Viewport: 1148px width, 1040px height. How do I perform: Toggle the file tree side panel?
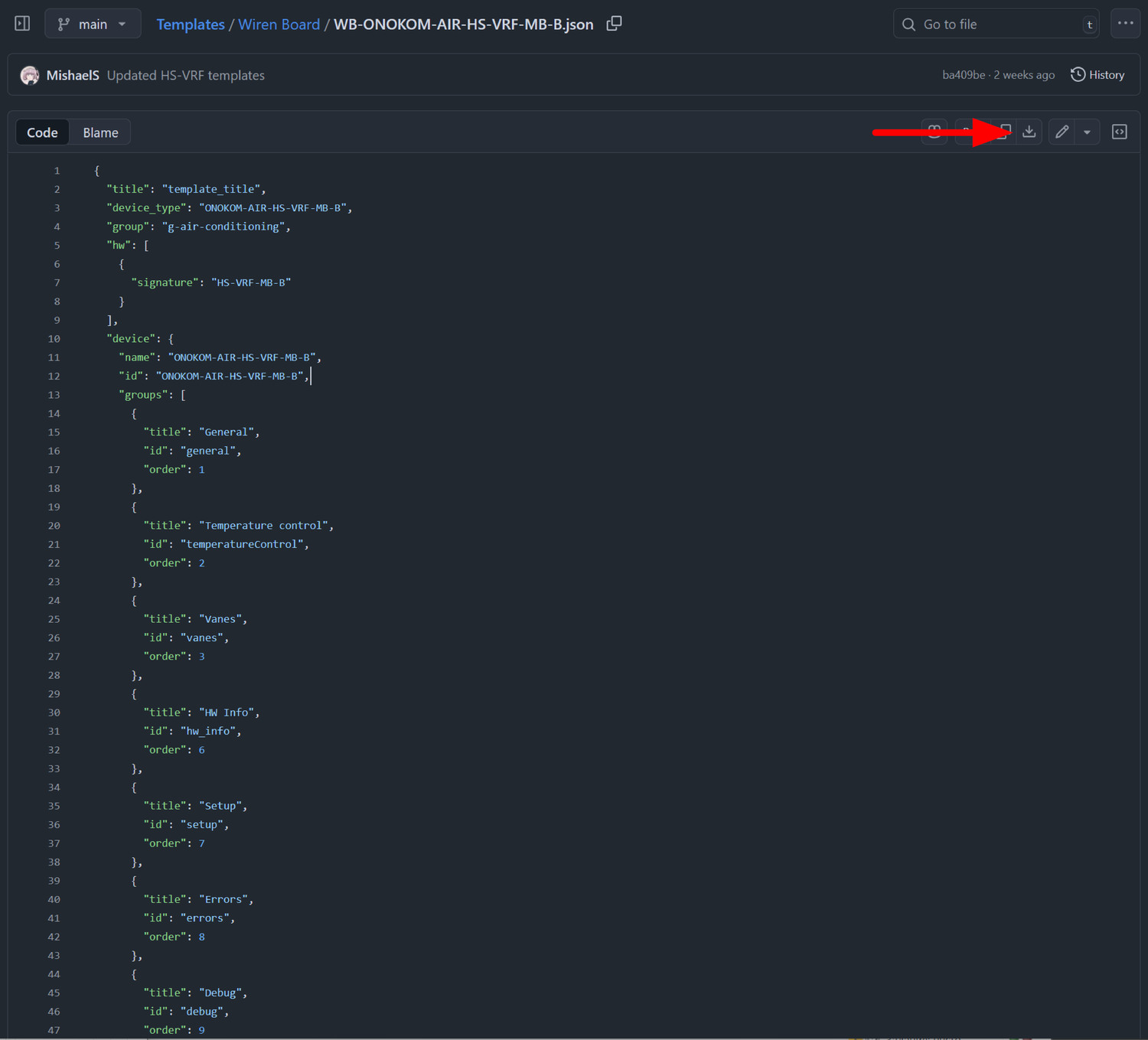coord(22,24)
